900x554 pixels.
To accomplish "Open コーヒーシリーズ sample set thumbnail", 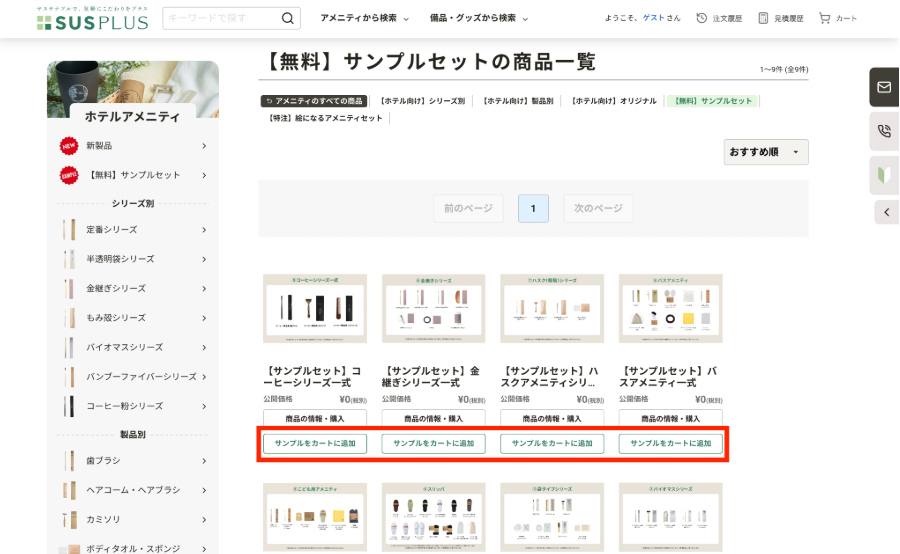I will (x=315, y=308).
